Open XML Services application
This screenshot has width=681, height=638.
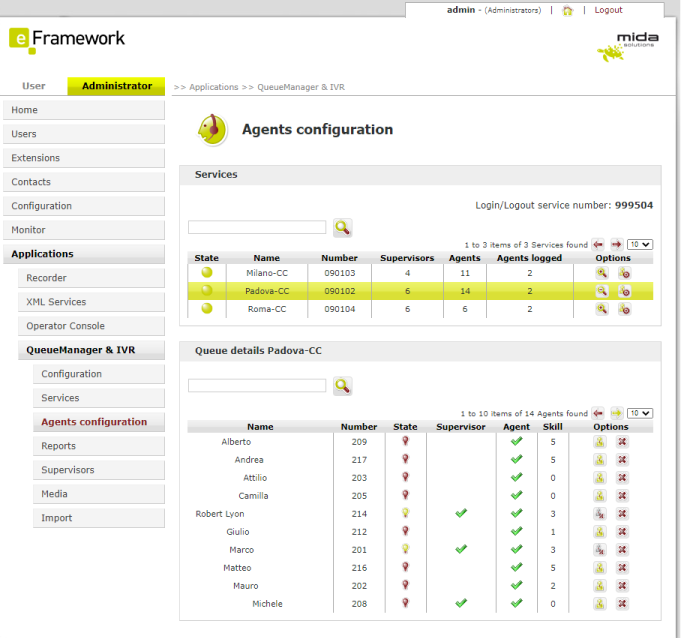coord(91,302)
